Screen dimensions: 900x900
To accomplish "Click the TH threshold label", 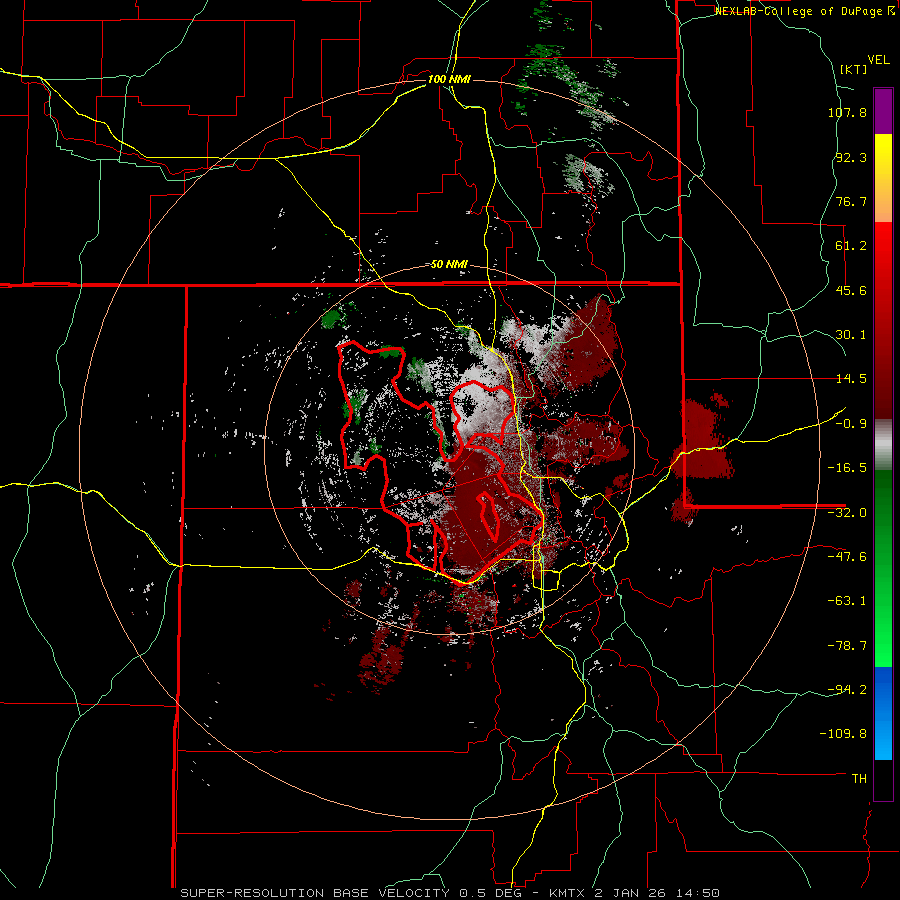I will [x=859, y=779].
